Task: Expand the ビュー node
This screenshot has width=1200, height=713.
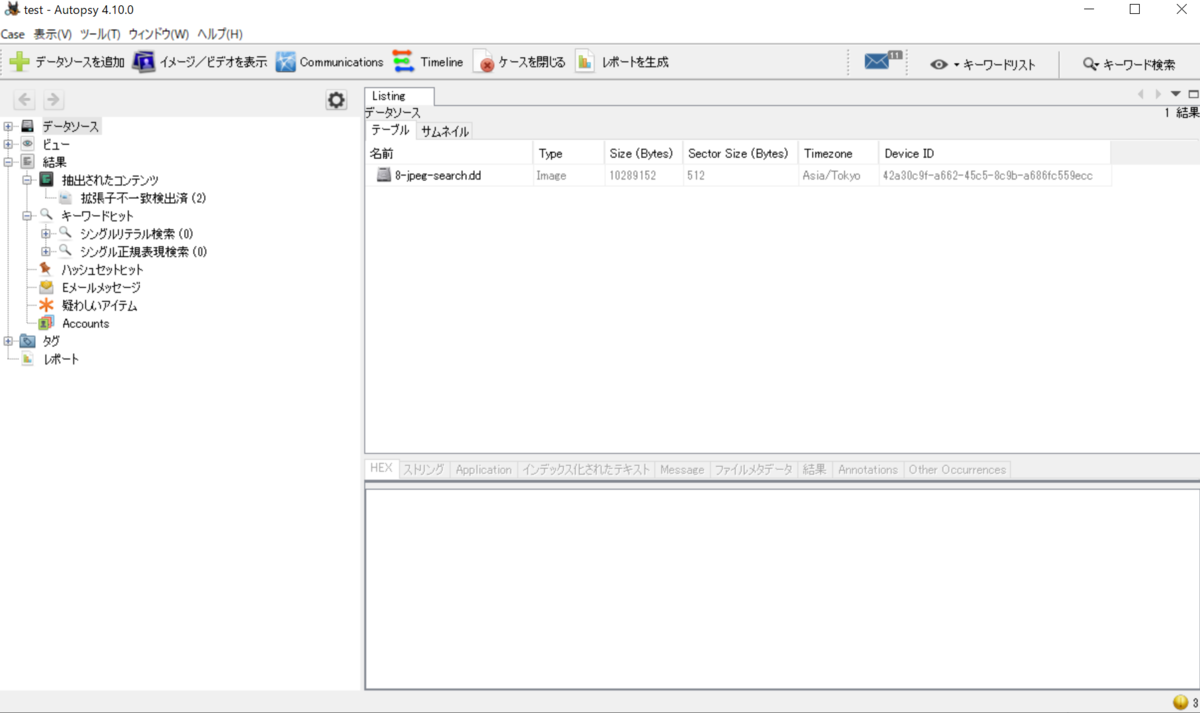Action: click(x=9, y=145)
